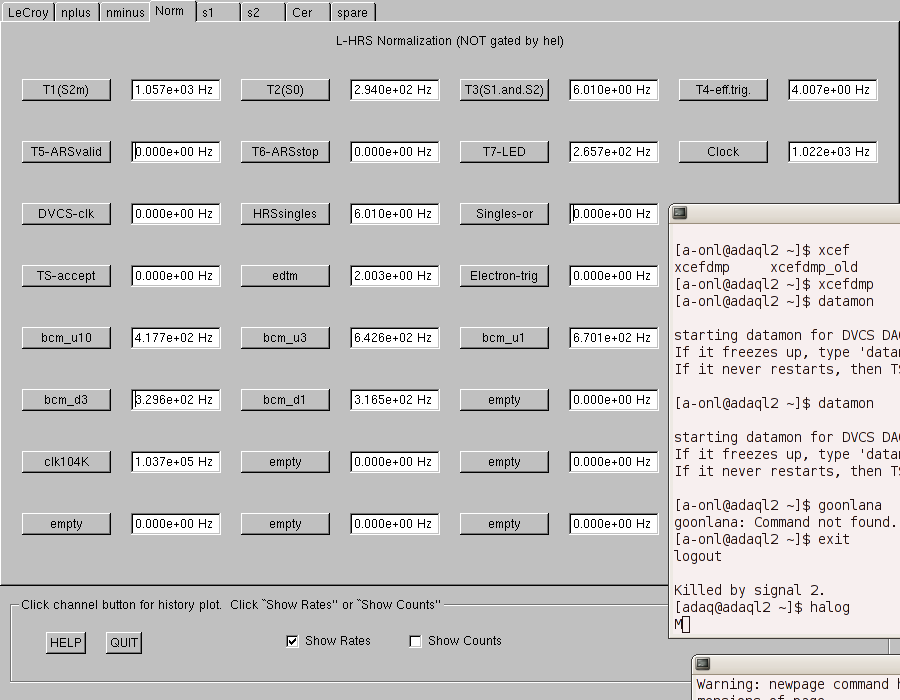The width and height of the screenshot is (900, 700).
Task: Click 'goonlana: Command not found.' terminal line
Action: point(785,523)
